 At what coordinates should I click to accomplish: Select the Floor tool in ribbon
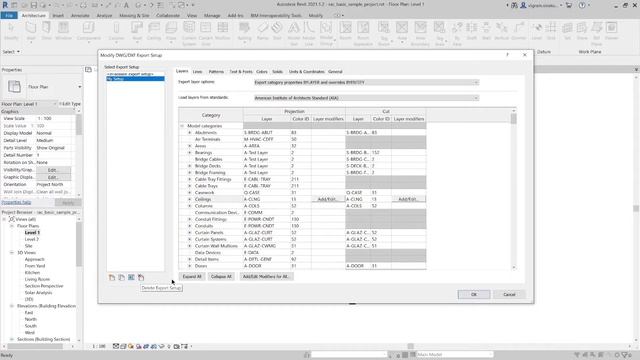pos(171,31)
